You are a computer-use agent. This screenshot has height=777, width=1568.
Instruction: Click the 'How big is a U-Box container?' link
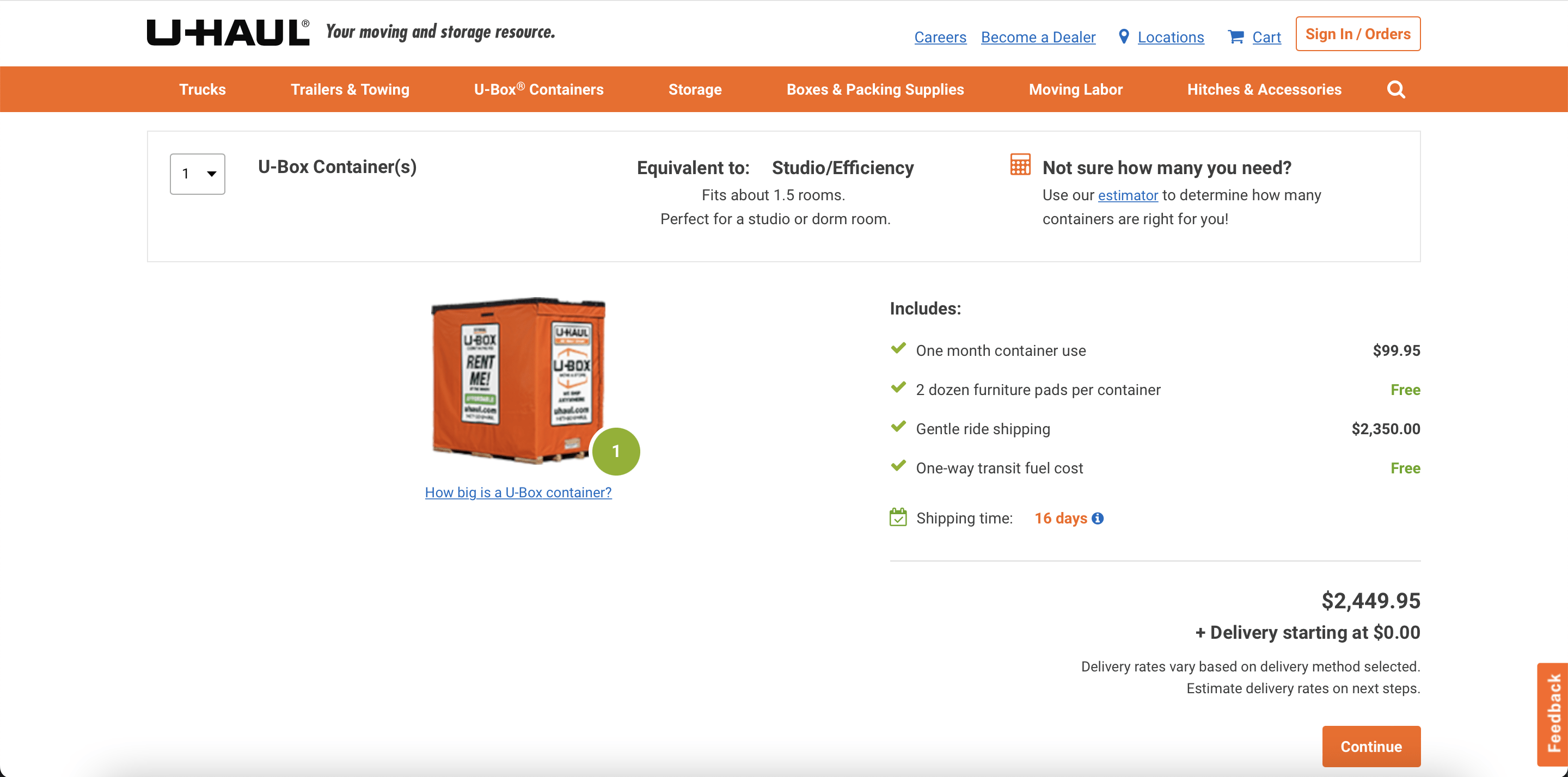click(518, 492)
